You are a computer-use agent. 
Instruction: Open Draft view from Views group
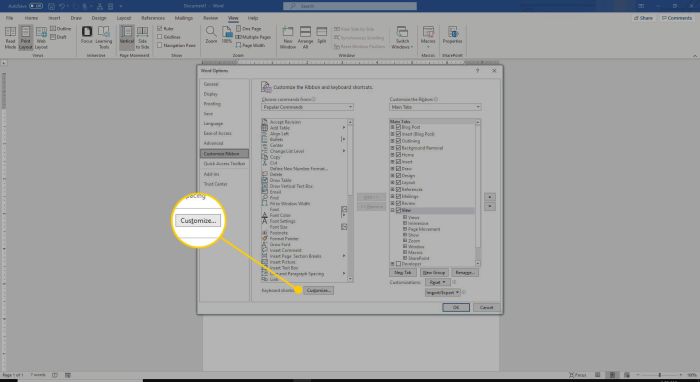tap(59, 37)
